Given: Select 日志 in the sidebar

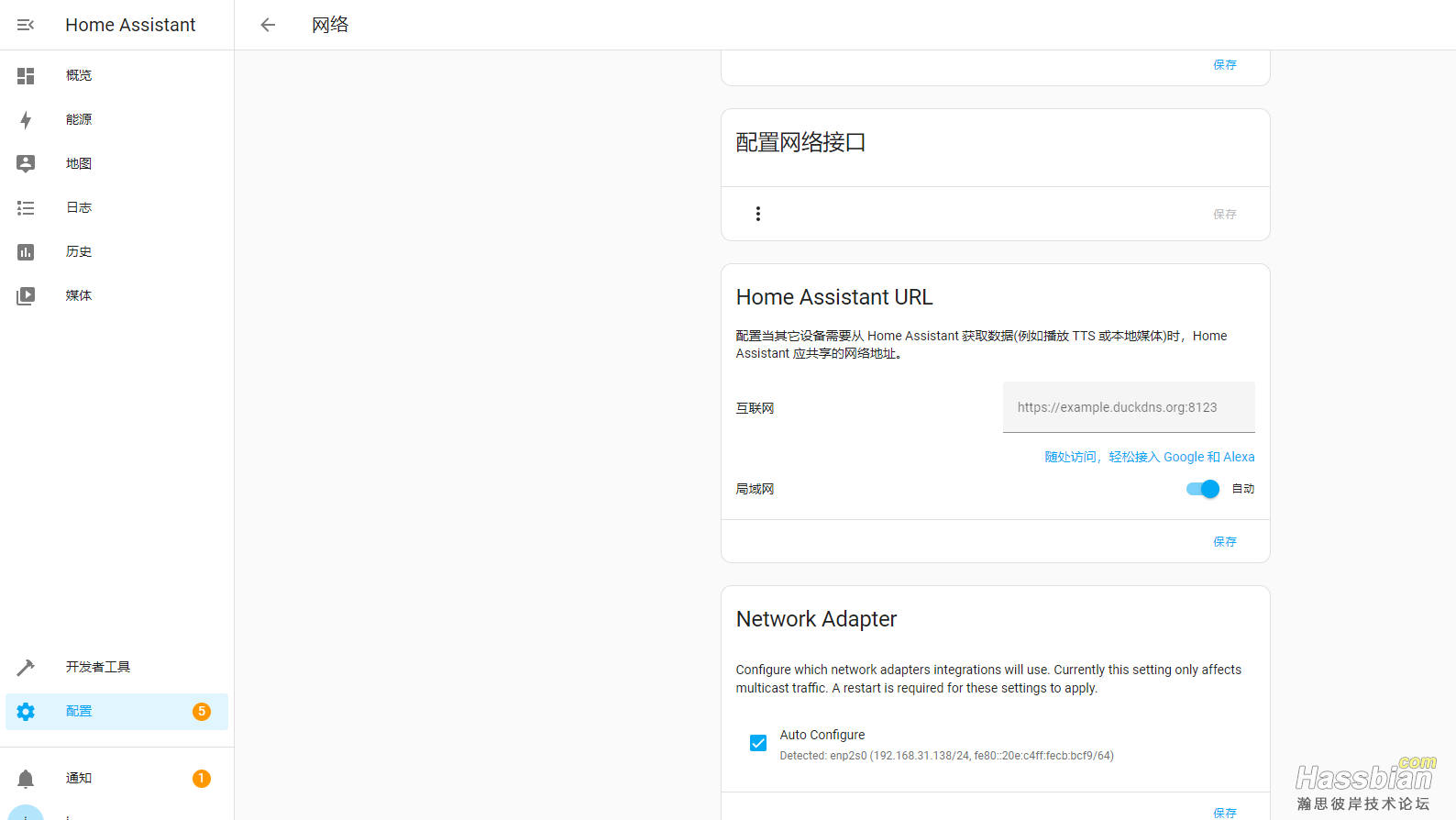Looking at the screenshot, I should (x=116, y=207).
